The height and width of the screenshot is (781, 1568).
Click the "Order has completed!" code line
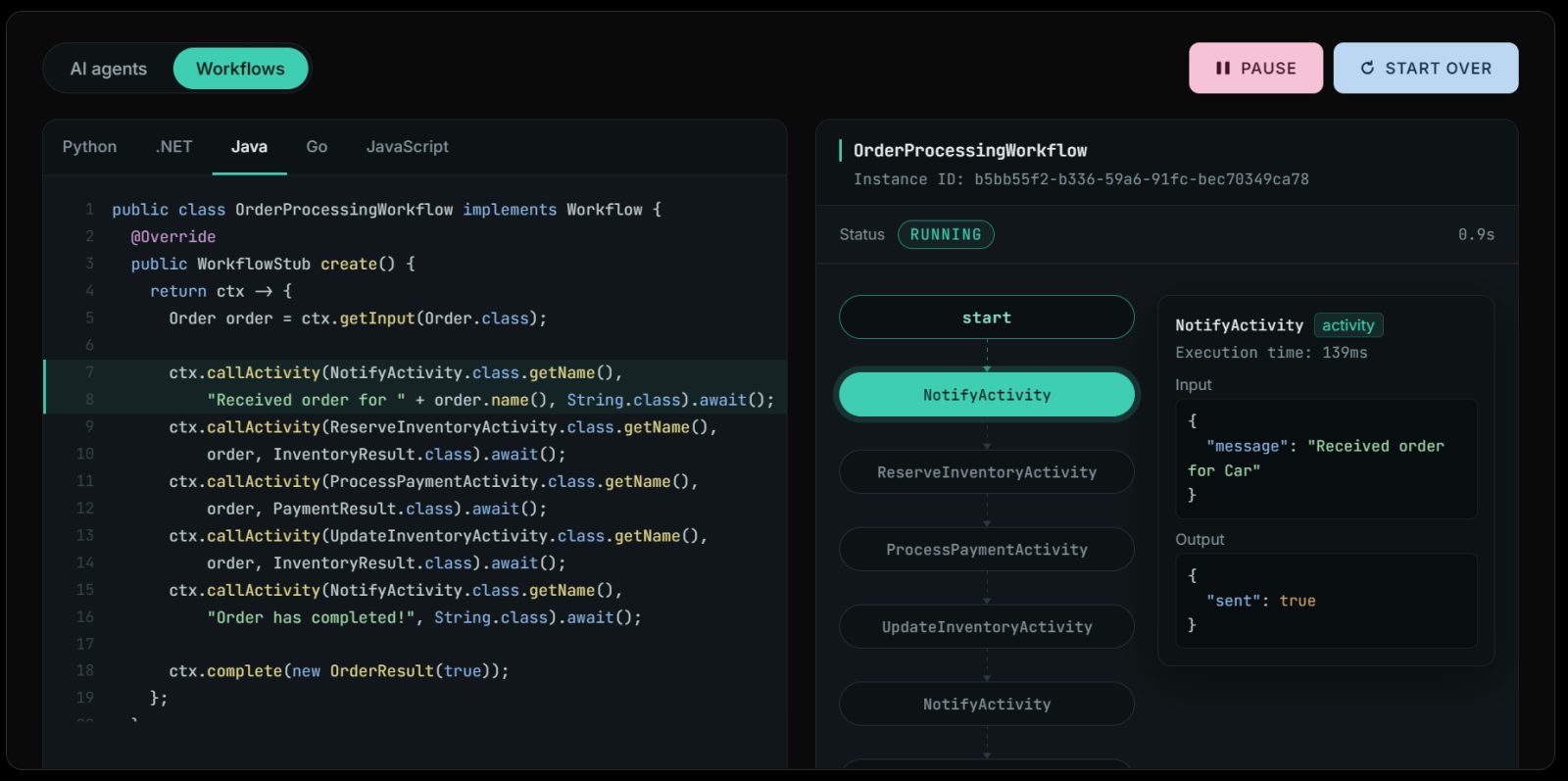pyautogui.click(x=424, y=617)
